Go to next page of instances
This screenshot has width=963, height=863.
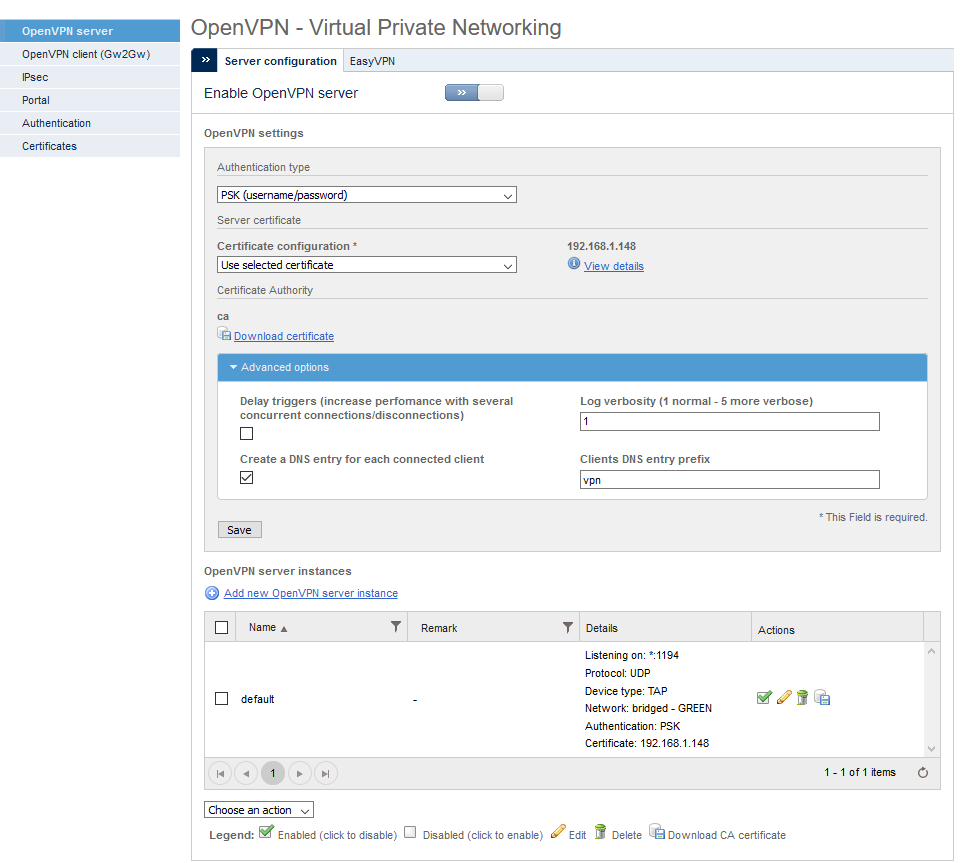tap(300, 773)
